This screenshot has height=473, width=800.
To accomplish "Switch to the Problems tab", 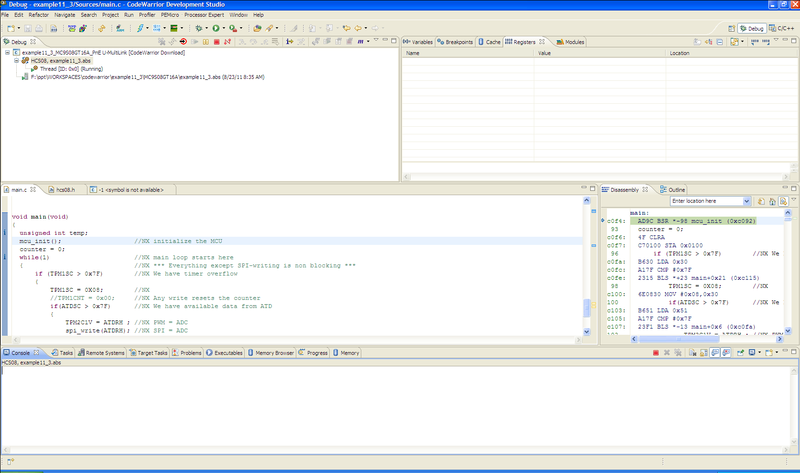I will point(187,353).
